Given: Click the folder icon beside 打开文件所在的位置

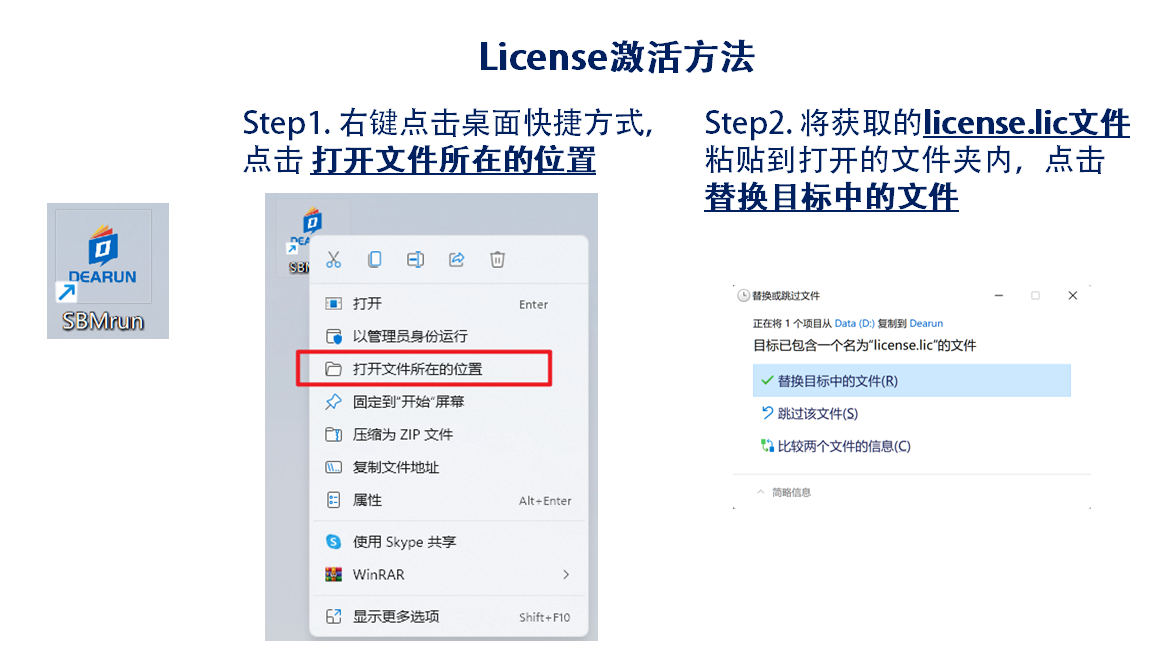Looking at the screenshot, I should (x=334, y=368).
